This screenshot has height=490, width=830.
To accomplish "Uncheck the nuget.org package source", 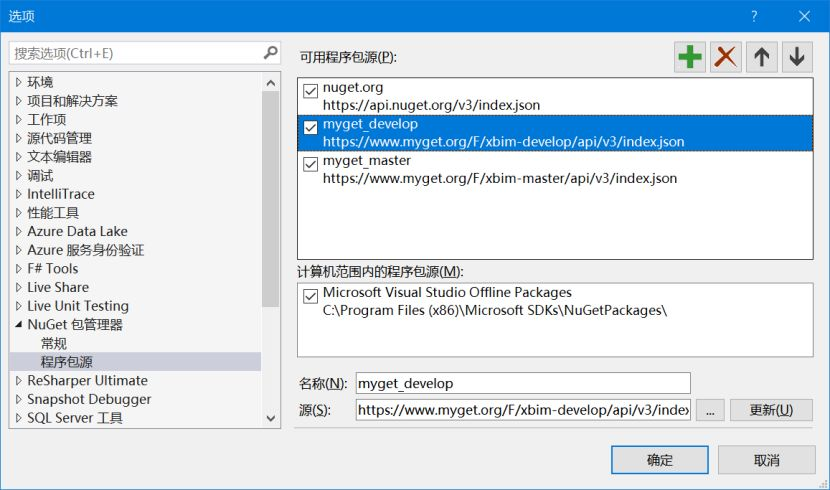I will pos(310,91).
